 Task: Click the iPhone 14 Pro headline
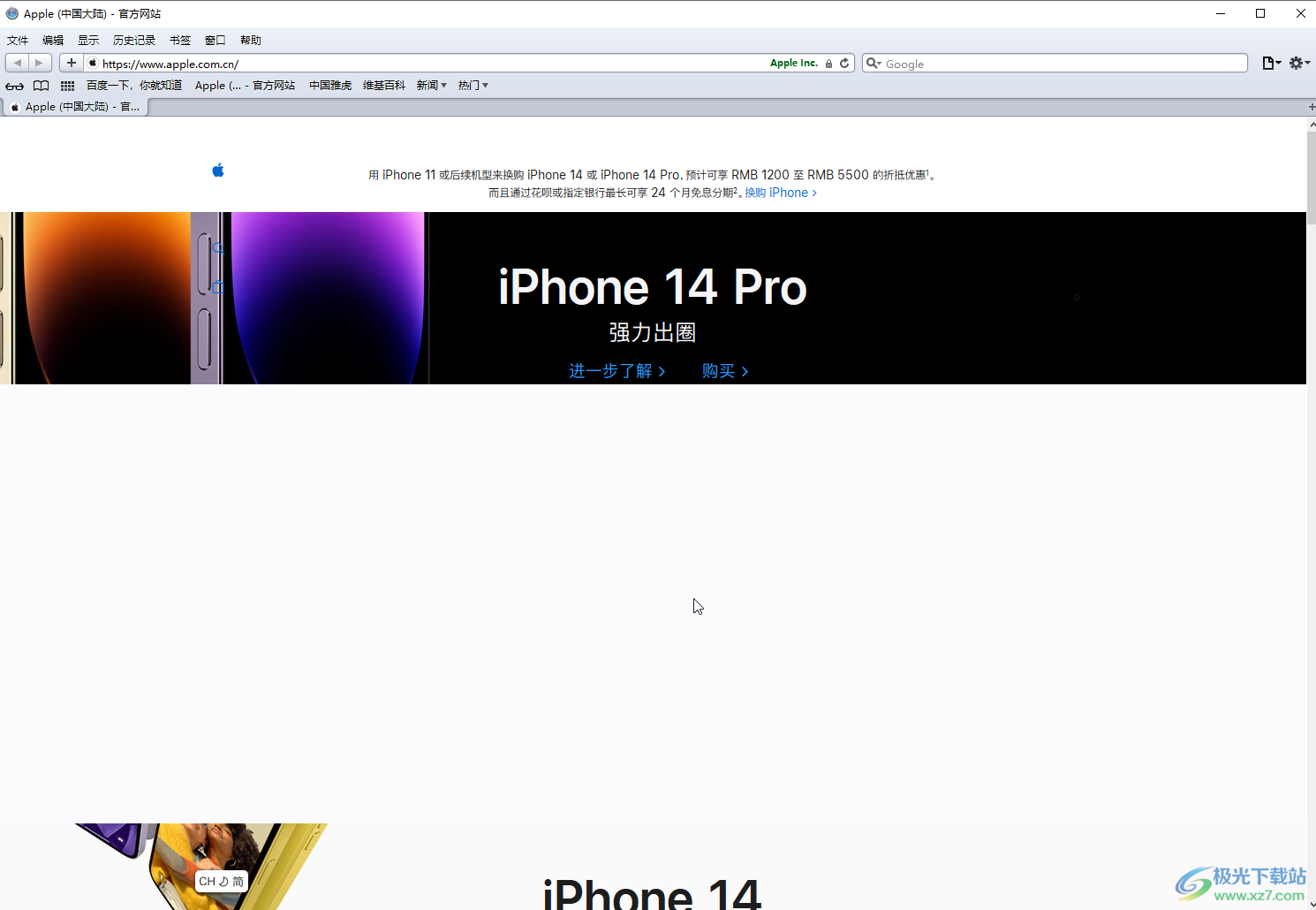(653, 287)
